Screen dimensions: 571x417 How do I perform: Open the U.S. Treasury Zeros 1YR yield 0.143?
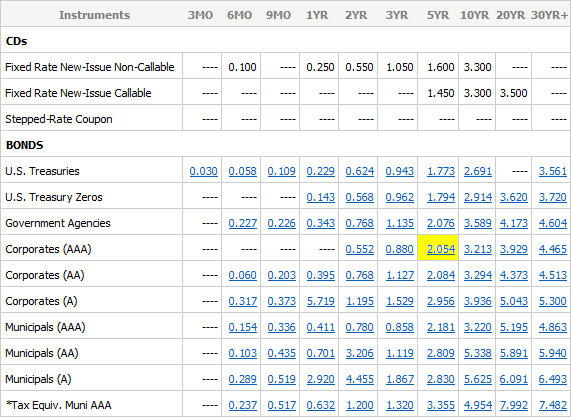[x=320, y=197]
